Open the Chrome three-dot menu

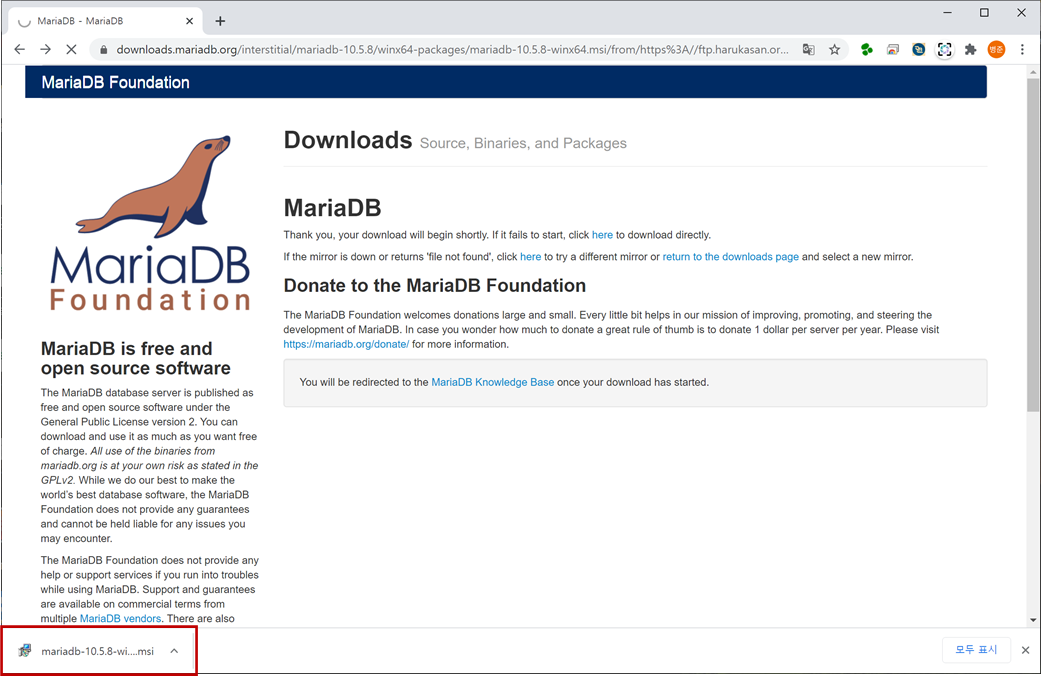(x=1022, y=49)
